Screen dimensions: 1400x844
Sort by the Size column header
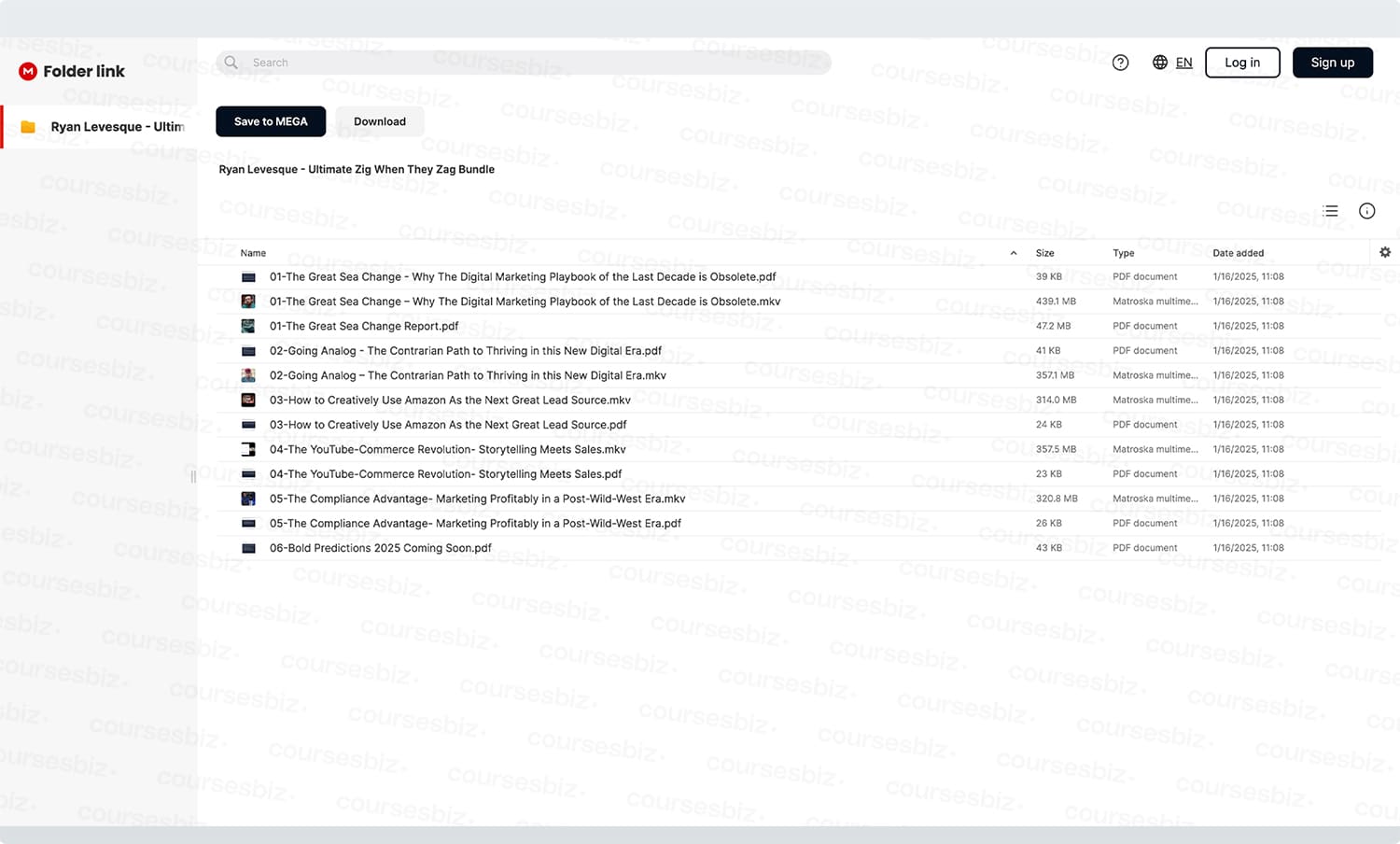pos(1045,253)
